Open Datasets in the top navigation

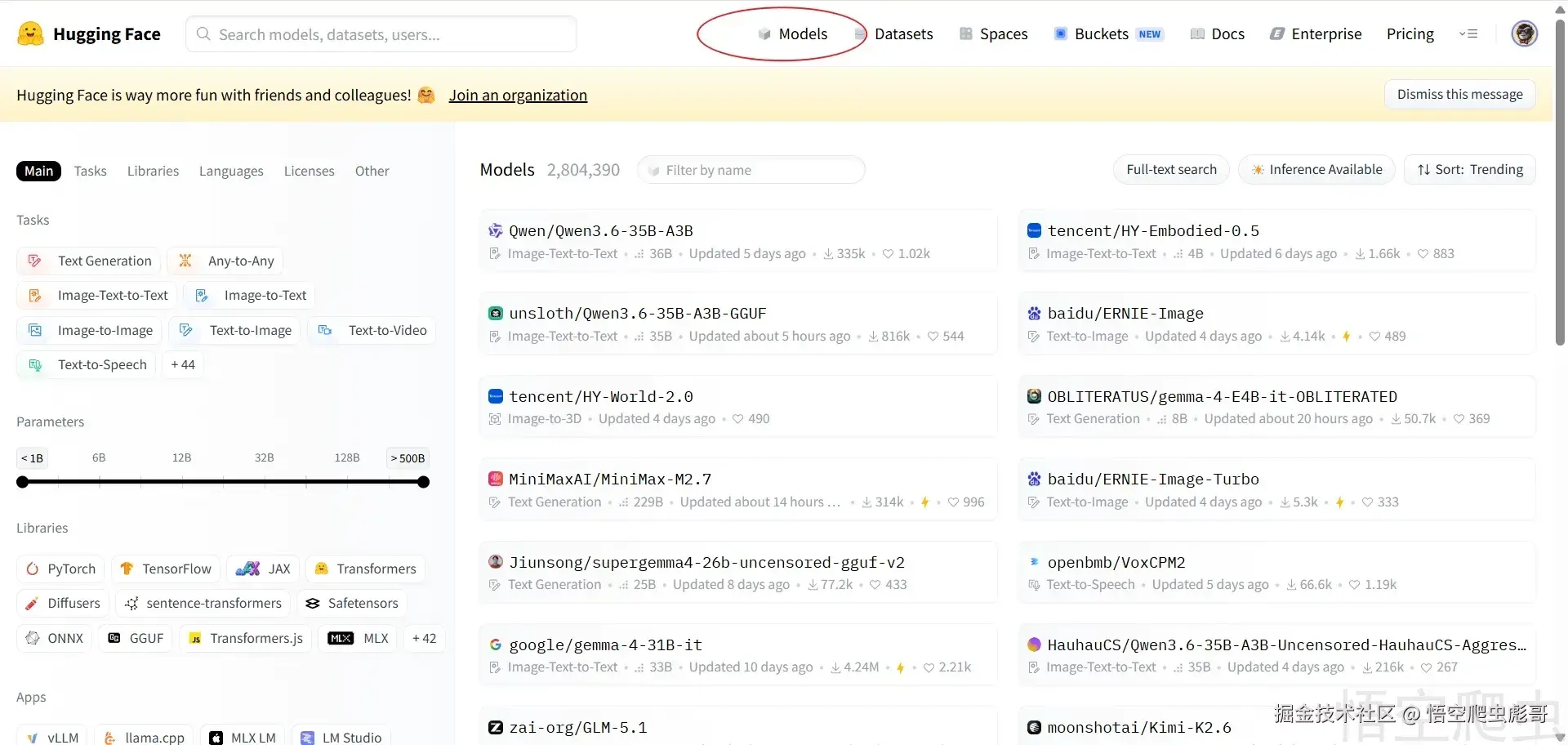(x=893, y=33)
